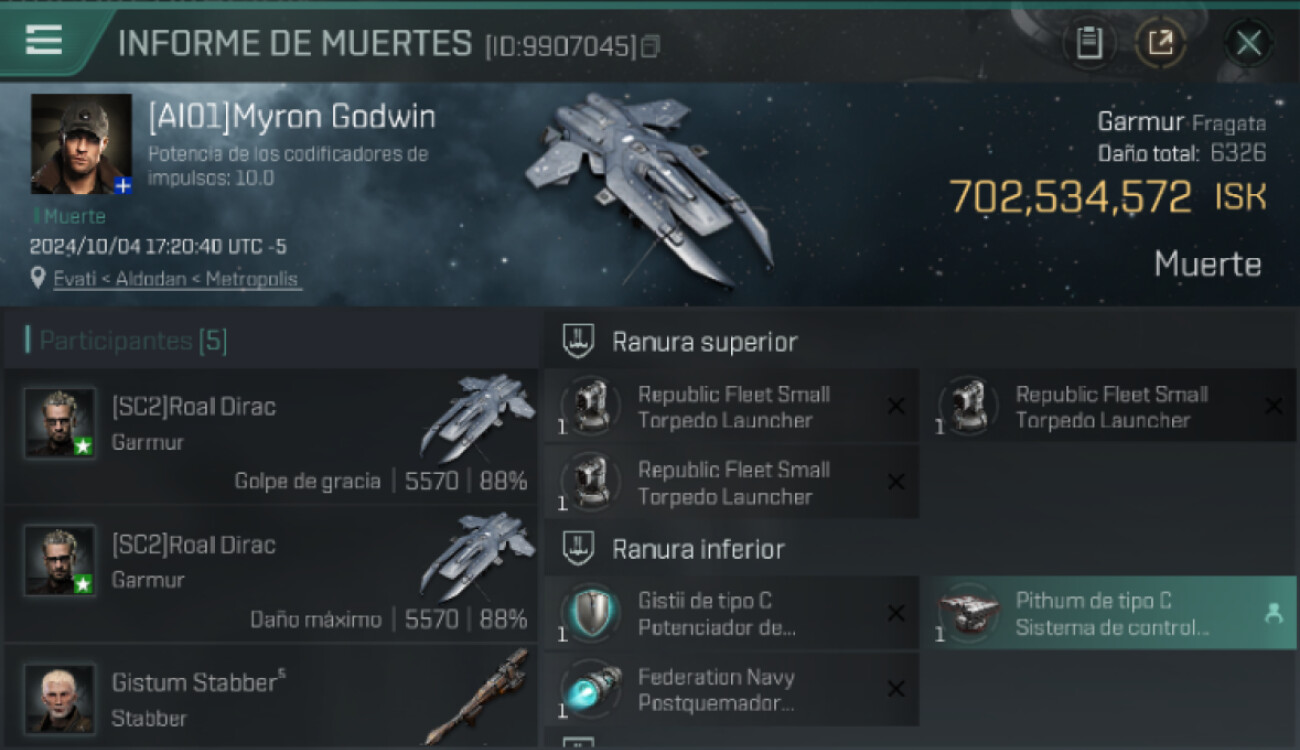Click Myron Godwin's portrait
Viewport: 1300px width, 750px height.
[x=81, y=144]
